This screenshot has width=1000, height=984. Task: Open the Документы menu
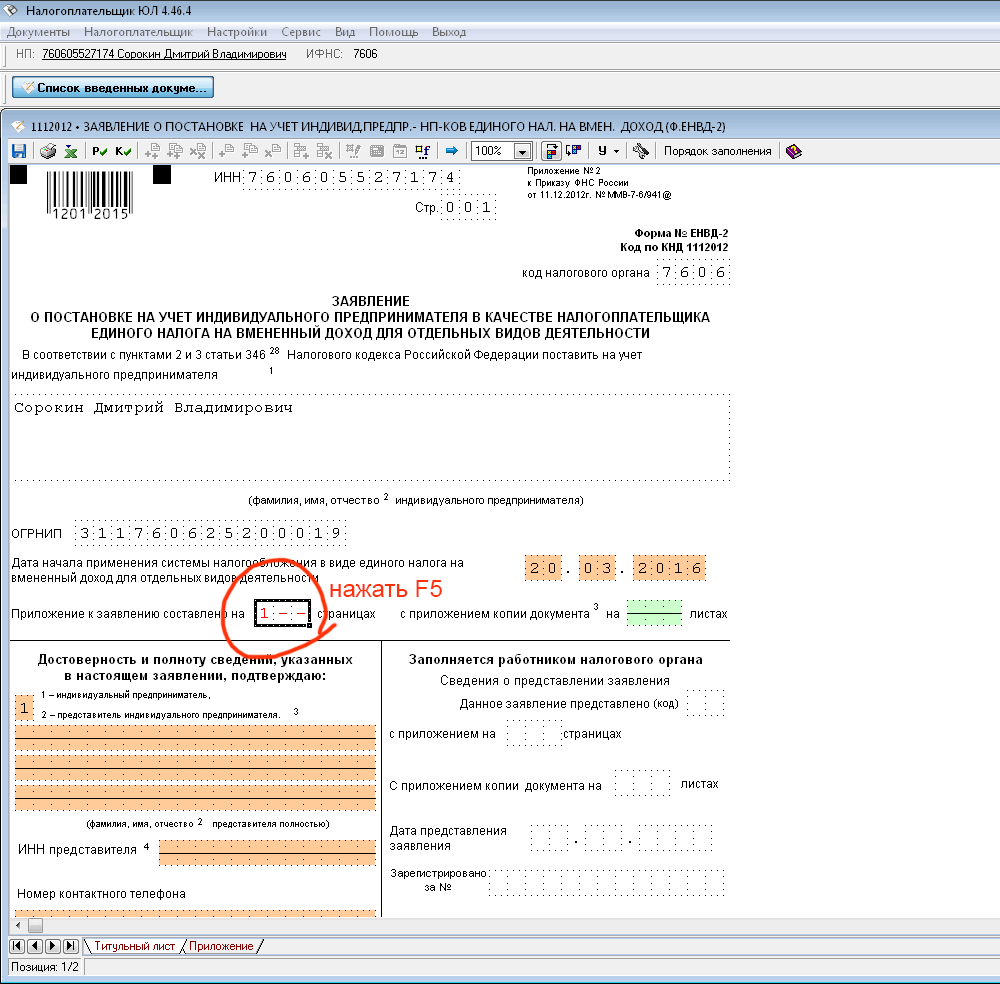coord(38,32)
